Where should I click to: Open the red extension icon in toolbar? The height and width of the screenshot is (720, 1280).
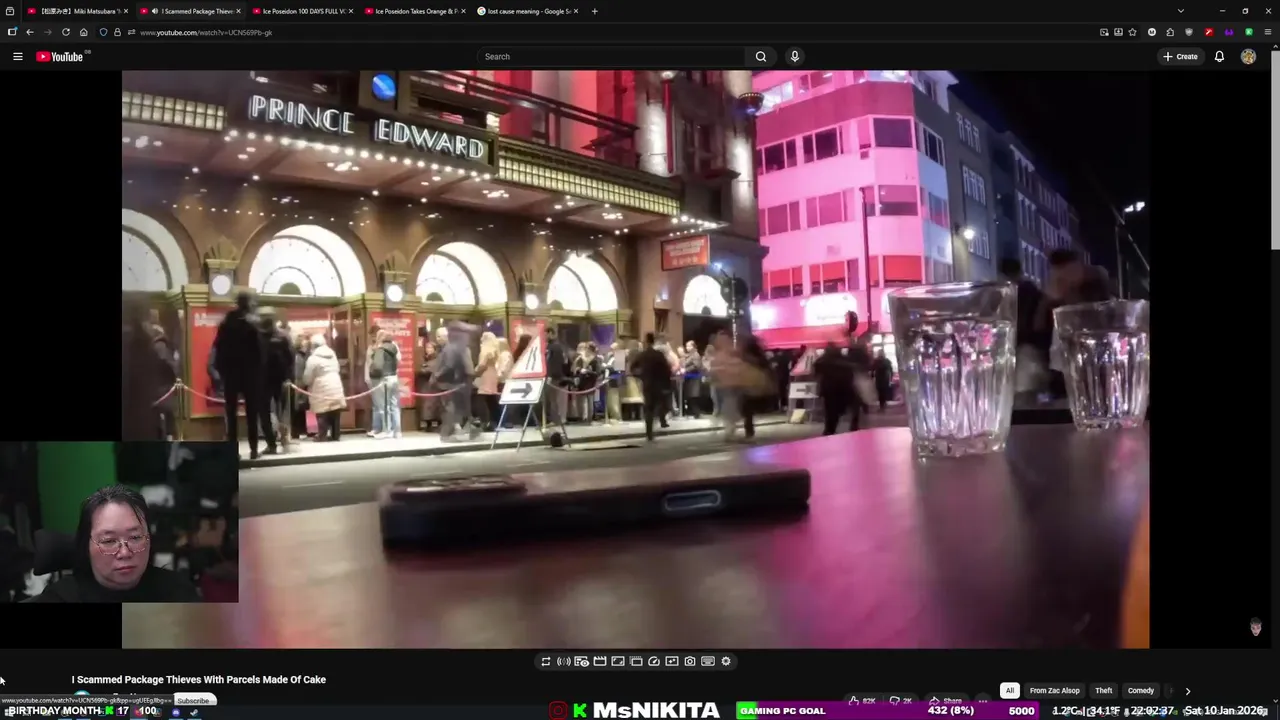pyautogui.click(x=1209, y=32)
